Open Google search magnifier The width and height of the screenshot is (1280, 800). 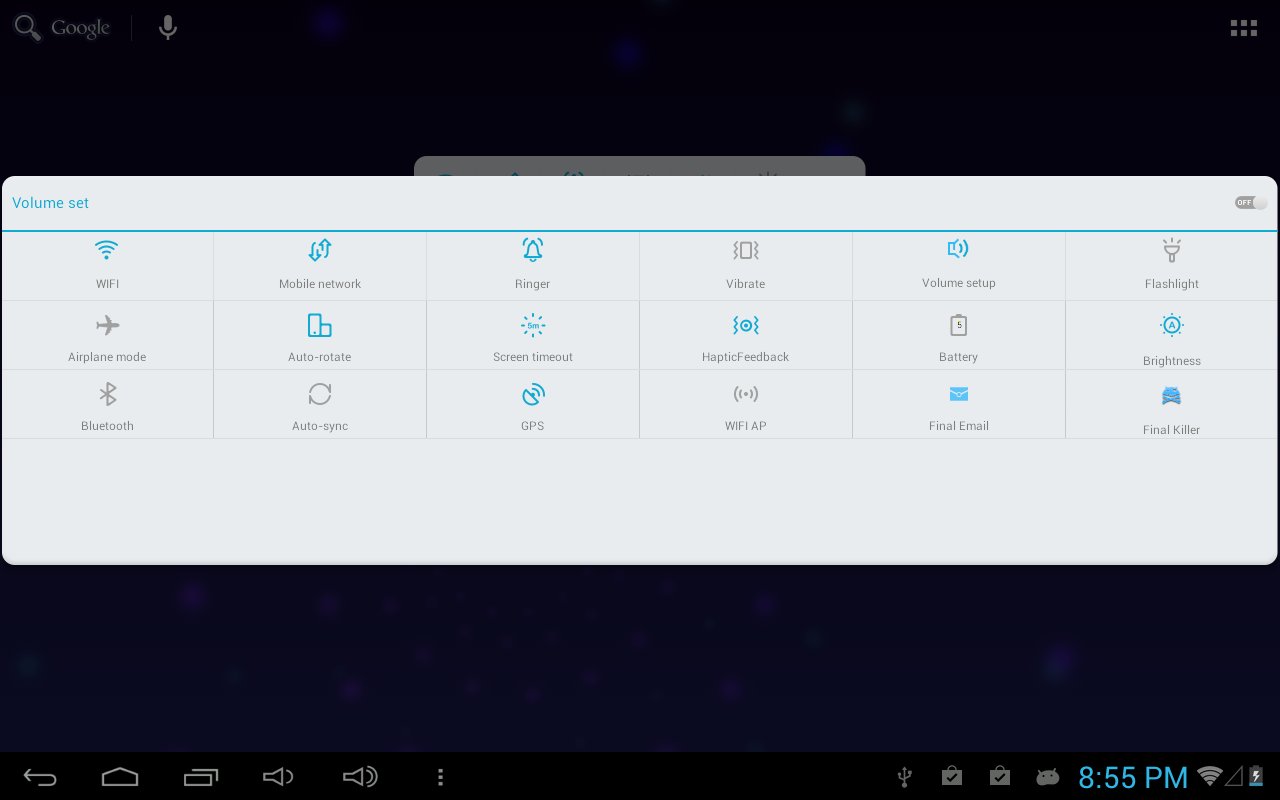click(x=27, y=28)
